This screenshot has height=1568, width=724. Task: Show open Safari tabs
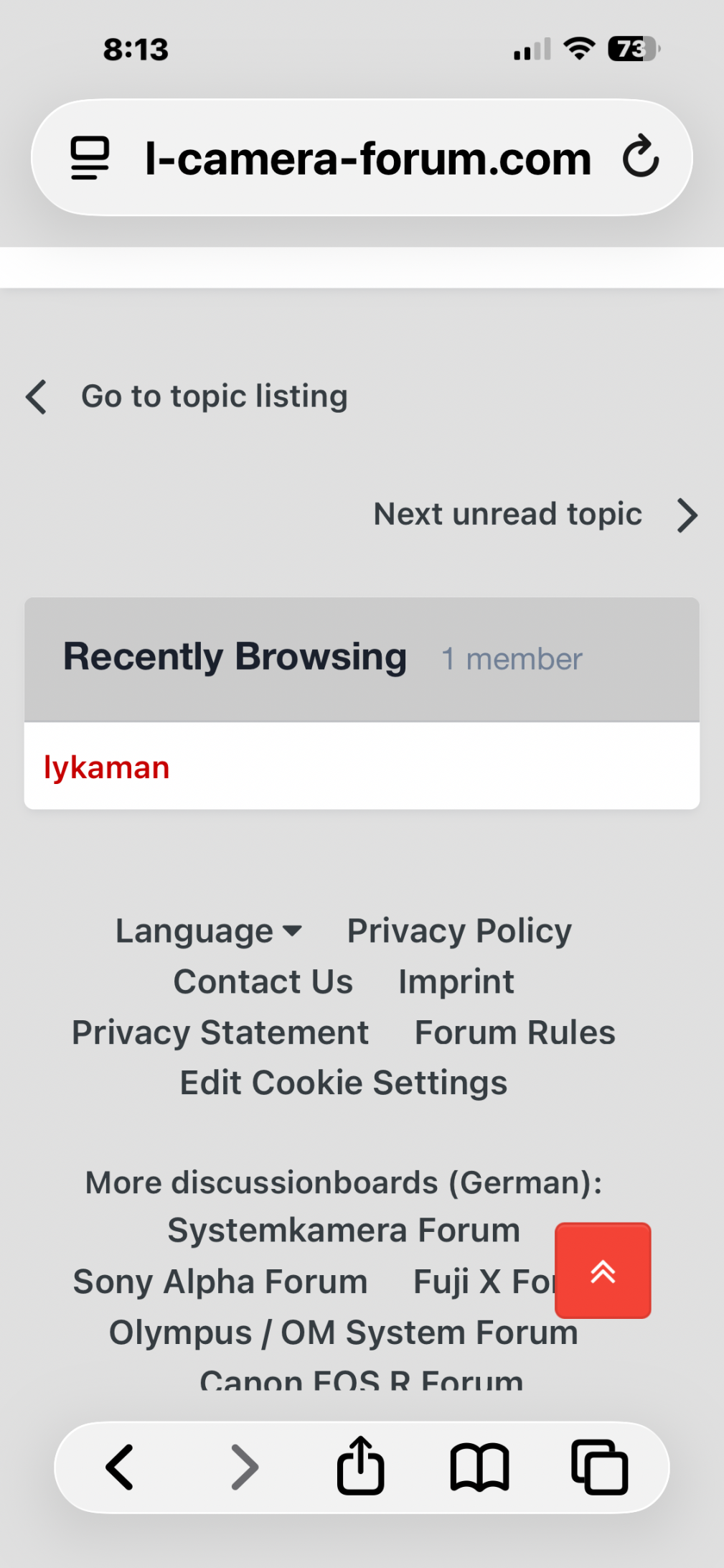coord(599,1467)
